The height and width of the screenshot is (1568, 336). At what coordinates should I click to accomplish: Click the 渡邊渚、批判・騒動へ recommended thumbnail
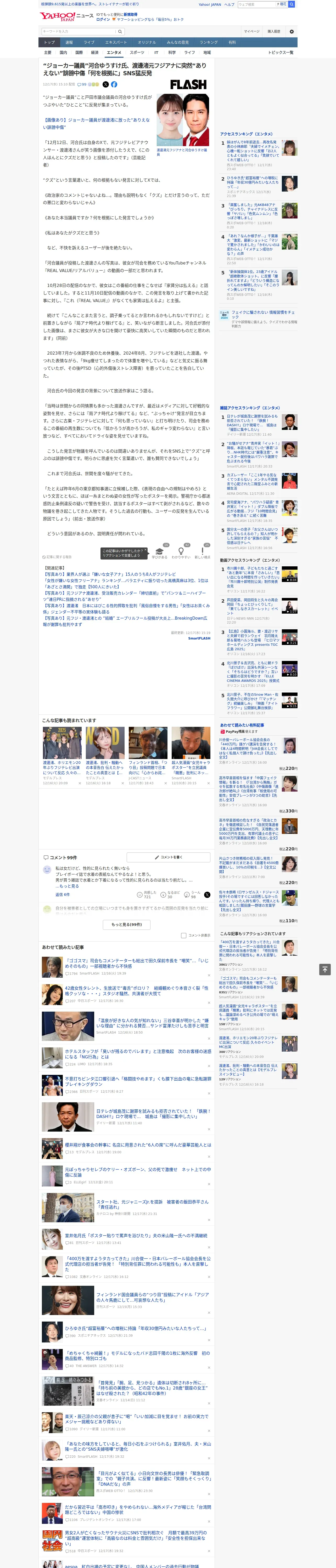pyautogui.click(x=105, y=743)
